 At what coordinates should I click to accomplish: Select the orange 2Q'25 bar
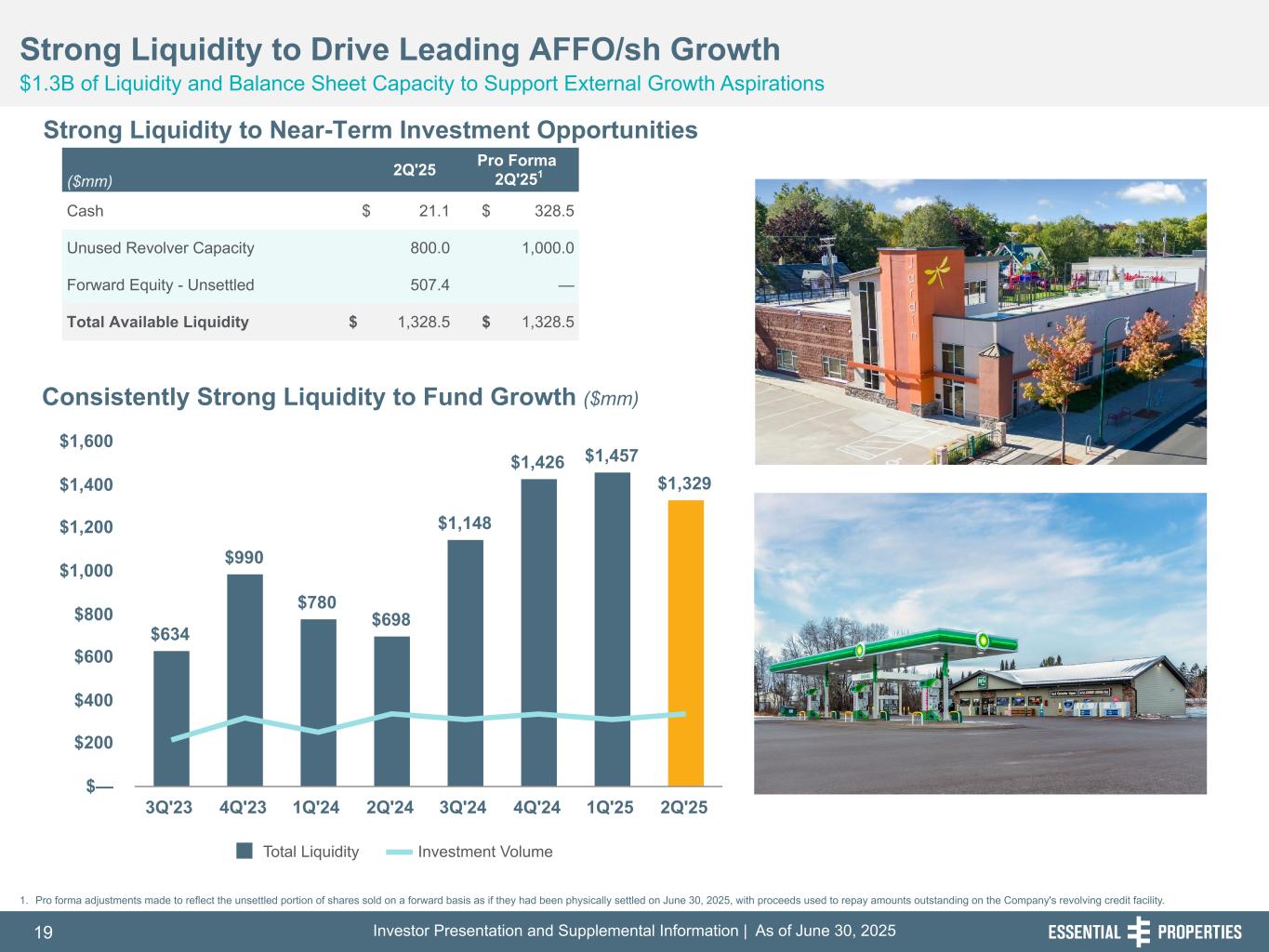coord(685,641)
